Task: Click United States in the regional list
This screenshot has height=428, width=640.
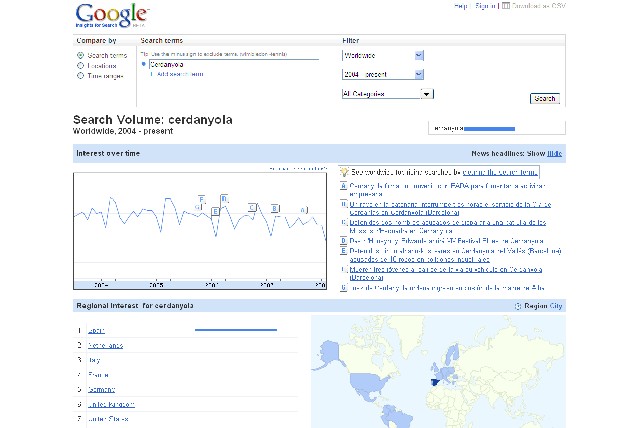Action: click(x=108, y=419)
